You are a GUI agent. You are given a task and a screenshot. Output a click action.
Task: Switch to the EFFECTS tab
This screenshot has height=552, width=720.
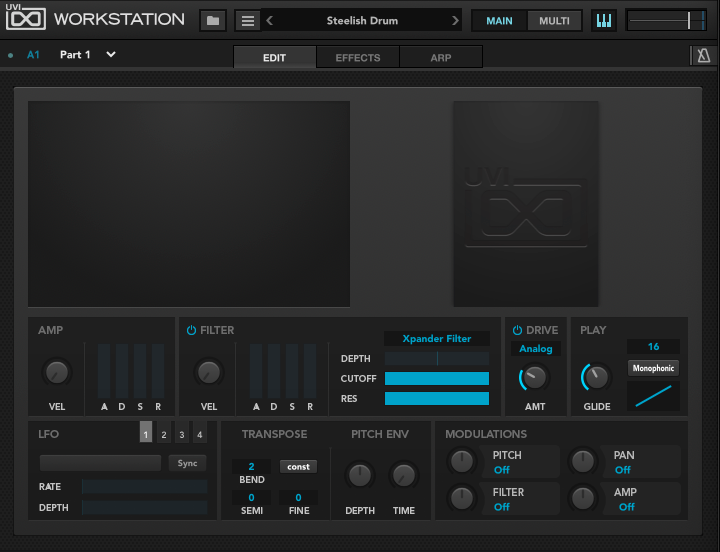click(358, 57)
